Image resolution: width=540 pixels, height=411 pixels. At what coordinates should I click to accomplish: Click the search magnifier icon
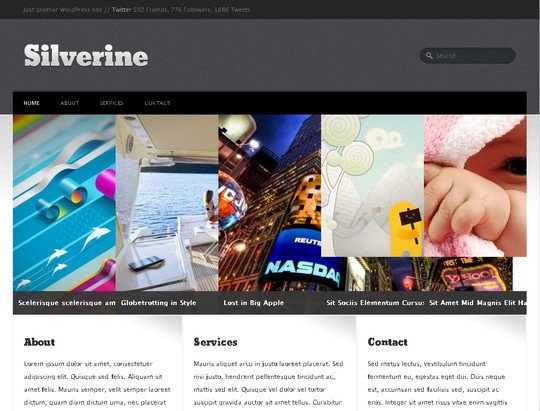pos(429,55)
